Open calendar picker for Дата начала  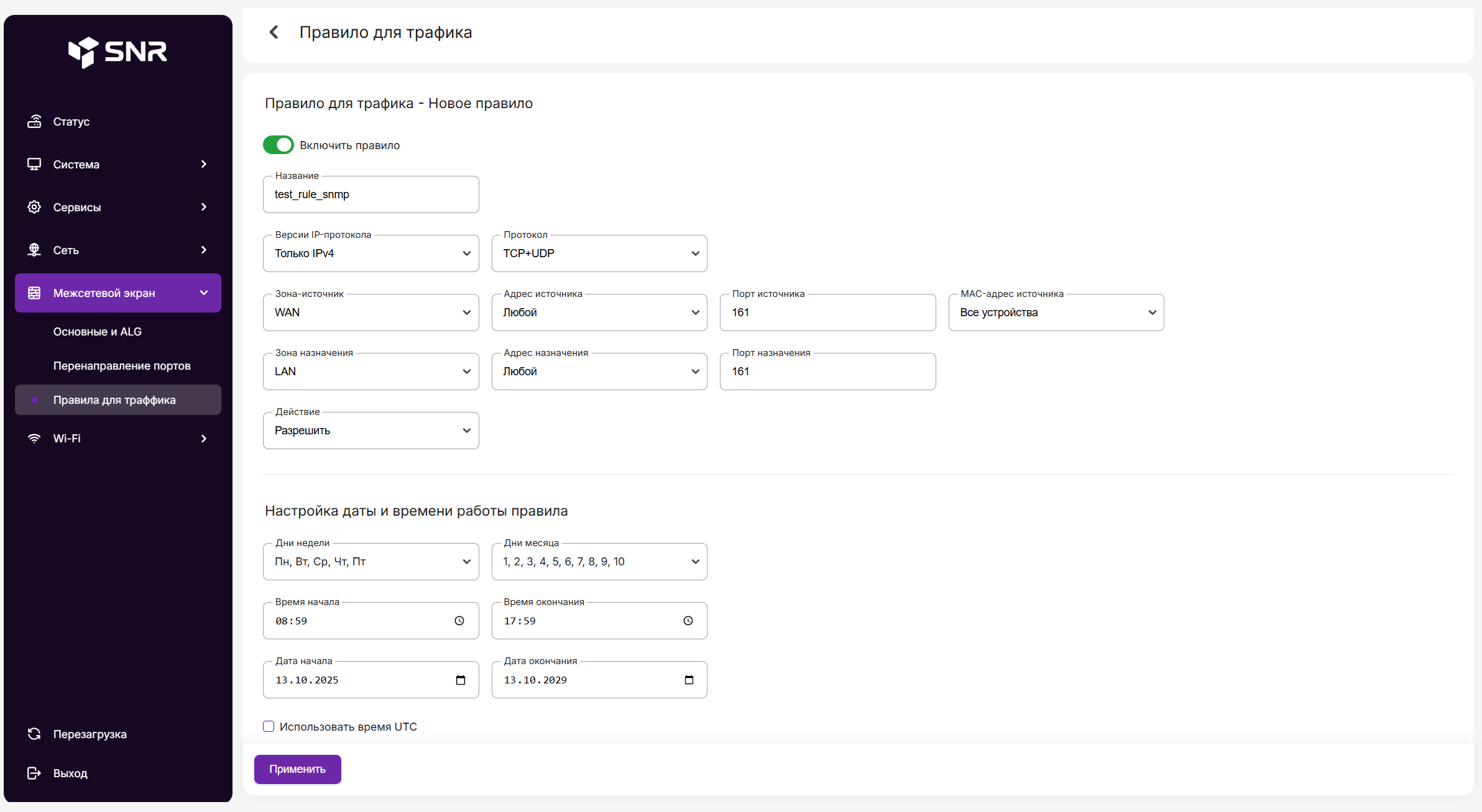pos(461,680)
